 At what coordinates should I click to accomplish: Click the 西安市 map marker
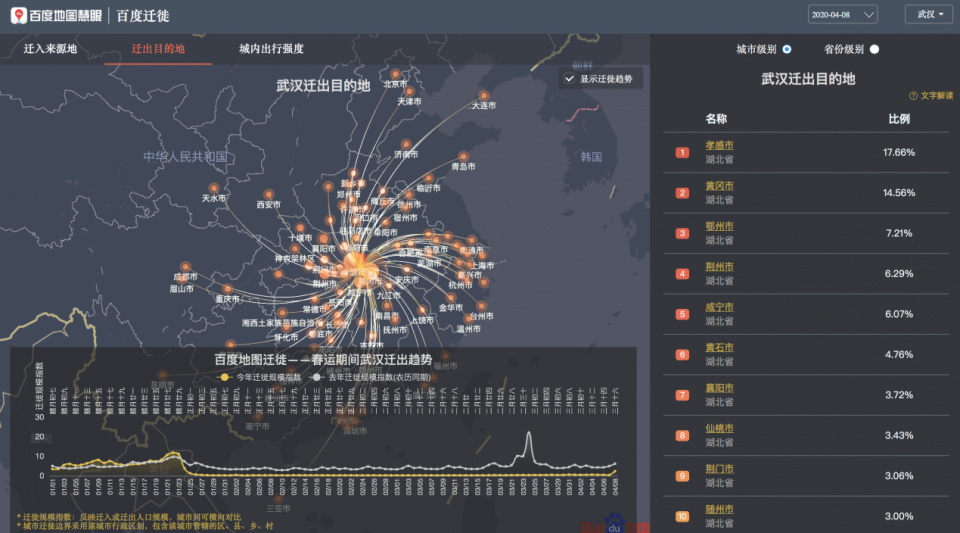pos(269,195)
